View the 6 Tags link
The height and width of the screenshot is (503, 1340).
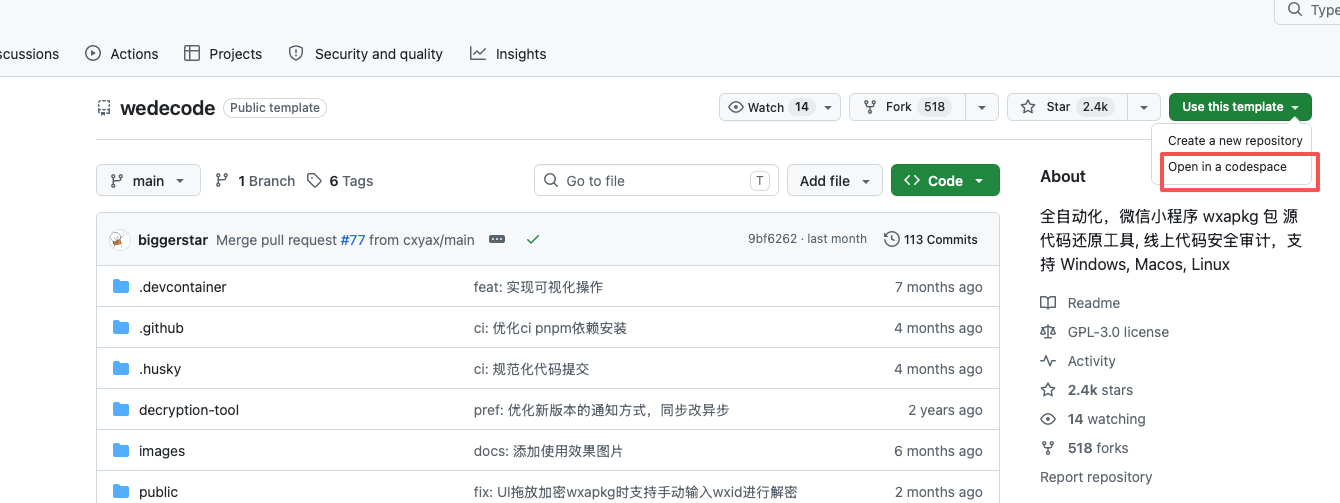[x=340, y=181]
